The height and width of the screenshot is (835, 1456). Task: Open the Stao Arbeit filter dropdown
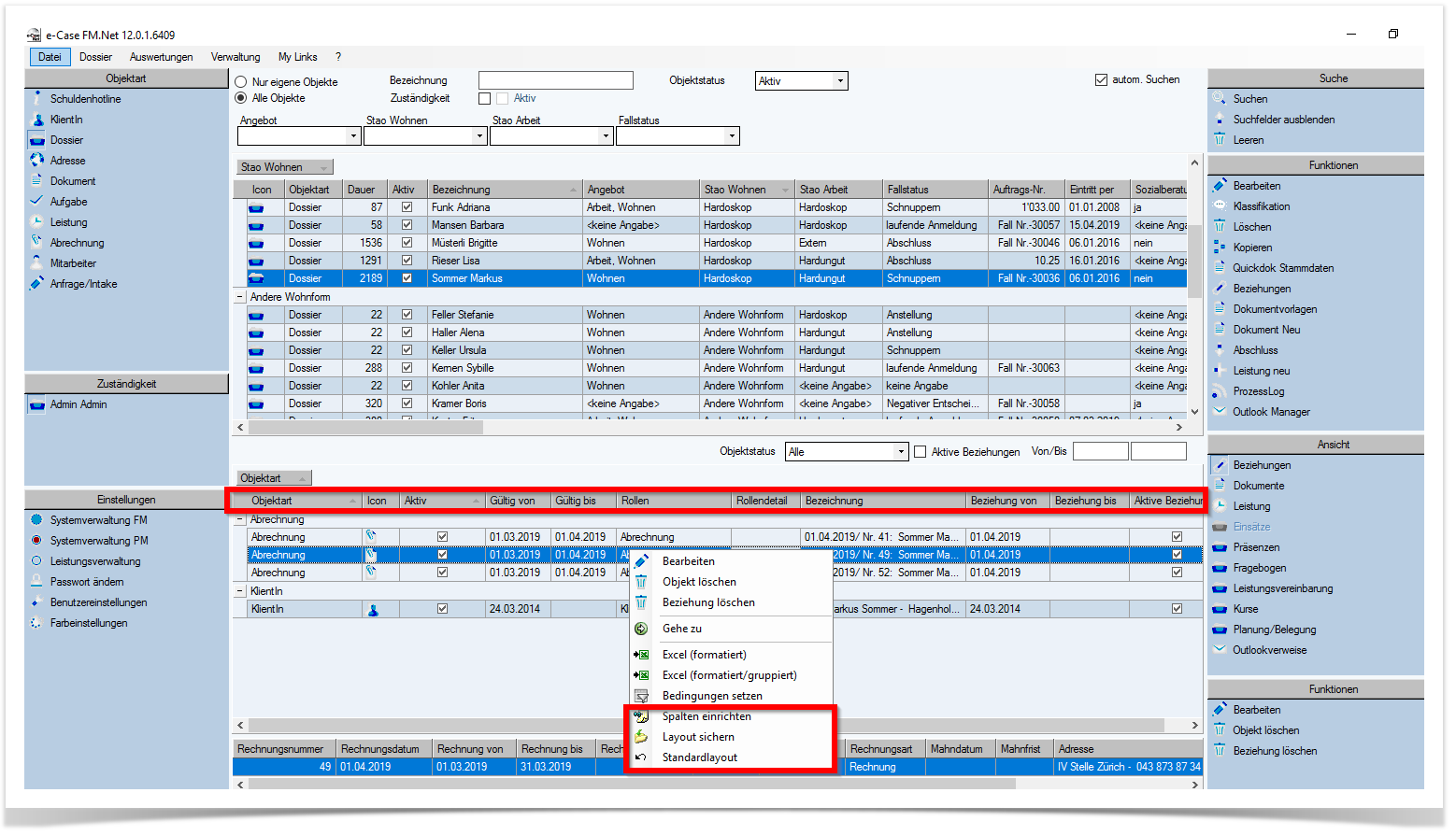pos(606,136)
